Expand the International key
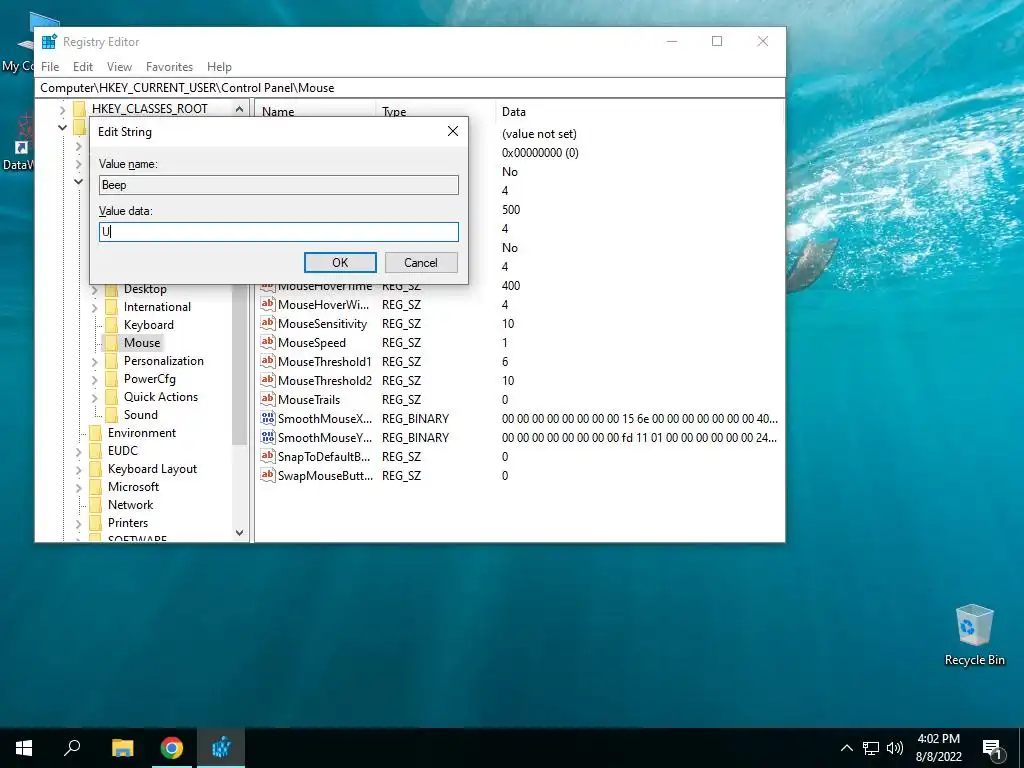This screenshot has height=768, width=1024. (95, 307)
